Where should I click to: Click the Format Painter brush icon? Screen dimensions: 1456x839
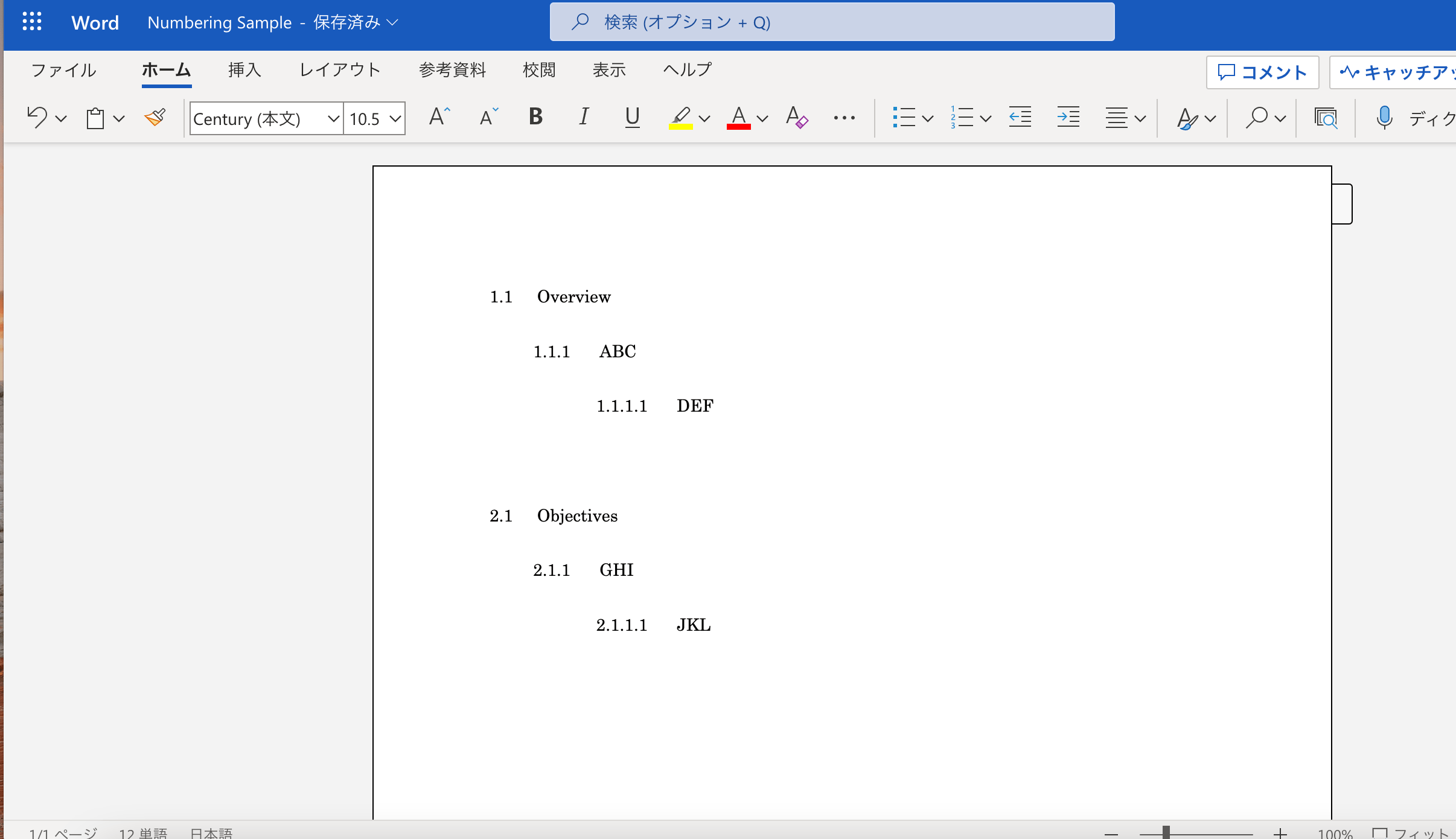point(155,118)
